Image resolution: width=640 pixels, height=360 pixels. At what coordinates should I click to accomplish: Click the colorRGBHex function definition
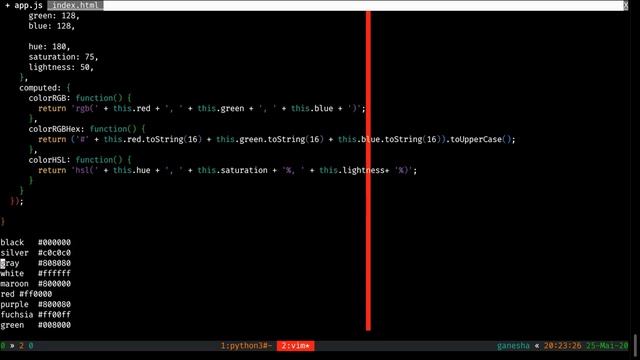pos(87,129)
